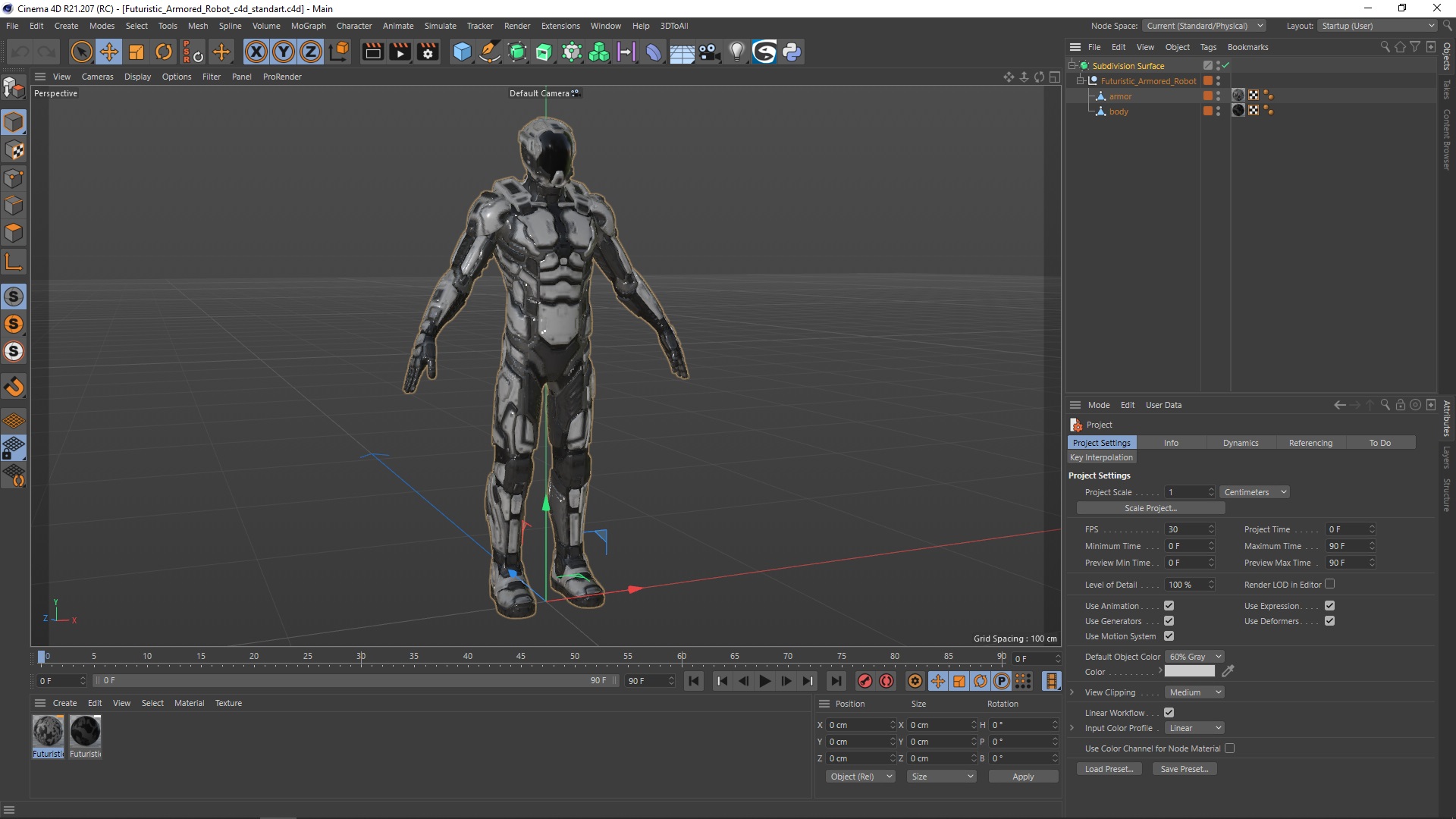Open viewport Cameras menu
This screenshot has height=819, width=1456.
point(97,77)
